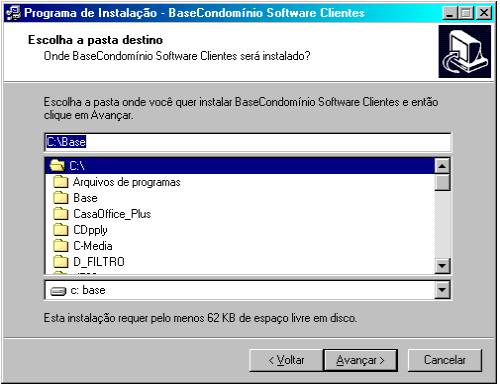Click the destination path input field
Screen dimensions: 500x385
click(248, 142)
